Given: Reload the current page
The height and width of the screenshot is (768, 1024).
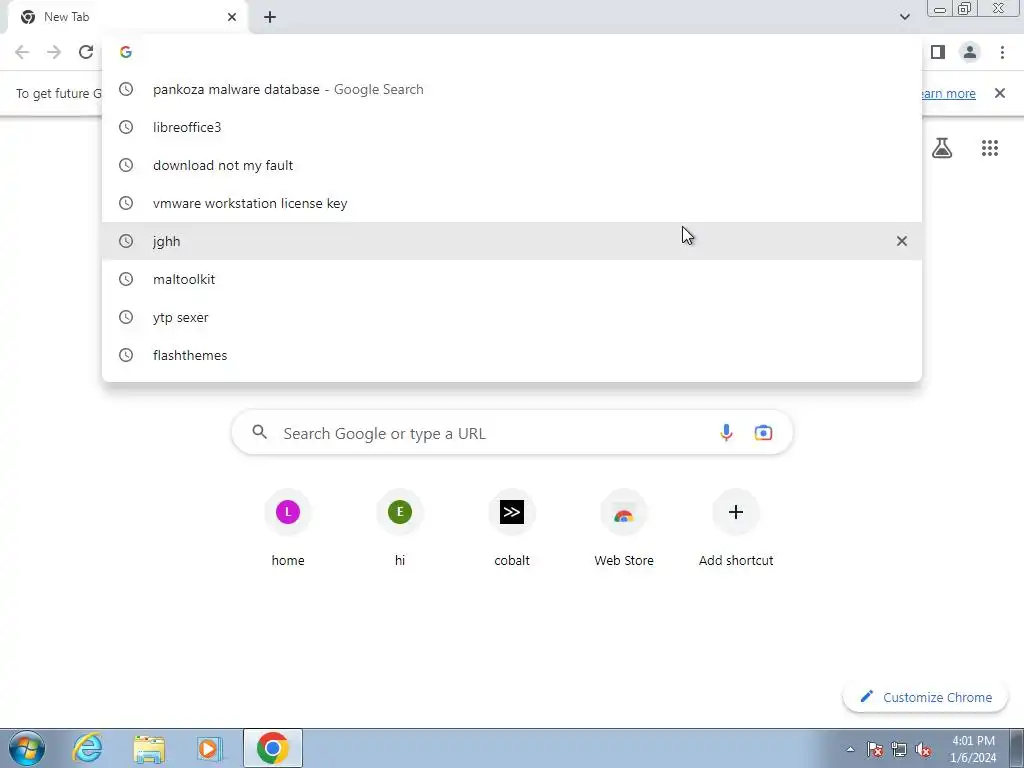Looking at the screenshot, I should [86, 52].
